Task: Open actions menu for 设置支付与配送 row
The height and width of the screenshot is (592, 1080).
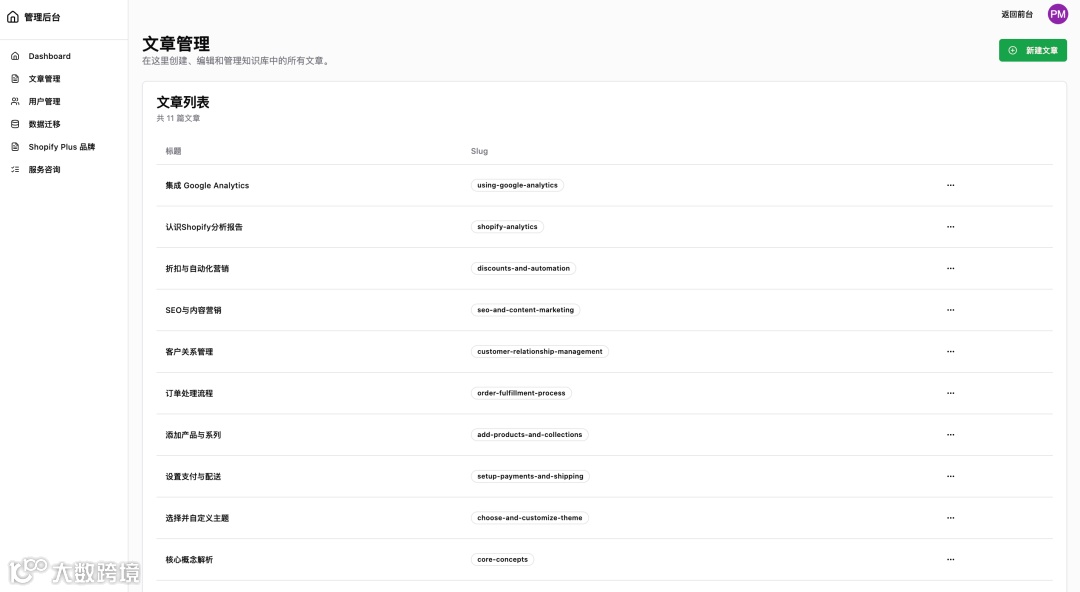Action: click(x=951, y=476)
